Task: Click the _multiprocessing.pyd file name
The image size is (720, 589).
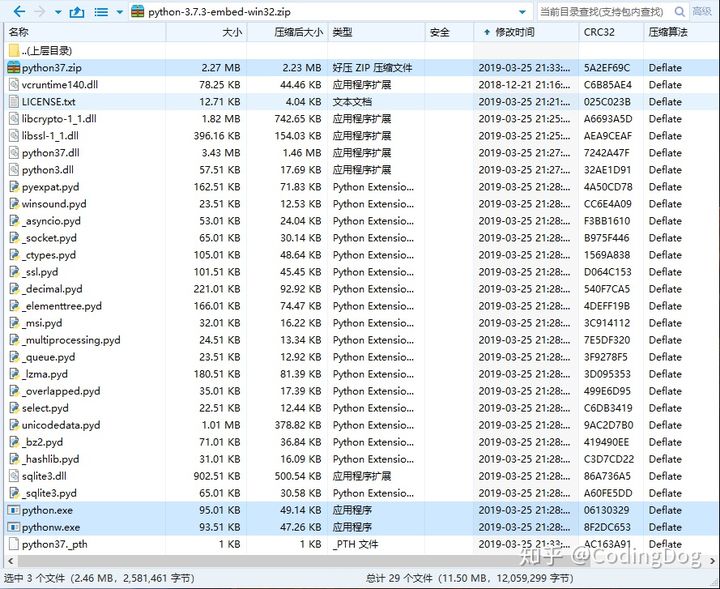Action: (71, 340)
